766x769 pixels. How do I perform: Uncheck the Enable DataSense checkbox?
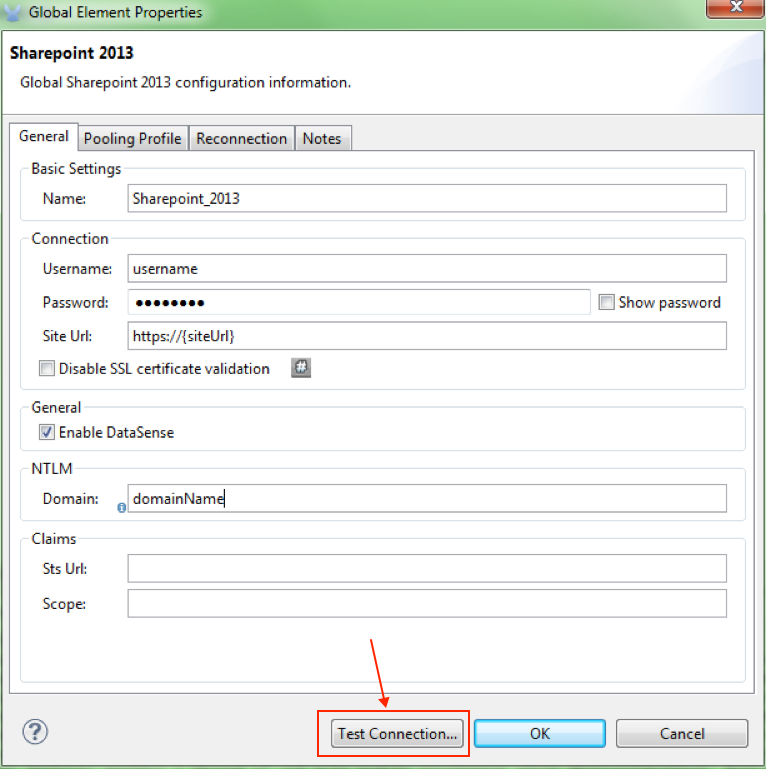(x=47, y=432)
